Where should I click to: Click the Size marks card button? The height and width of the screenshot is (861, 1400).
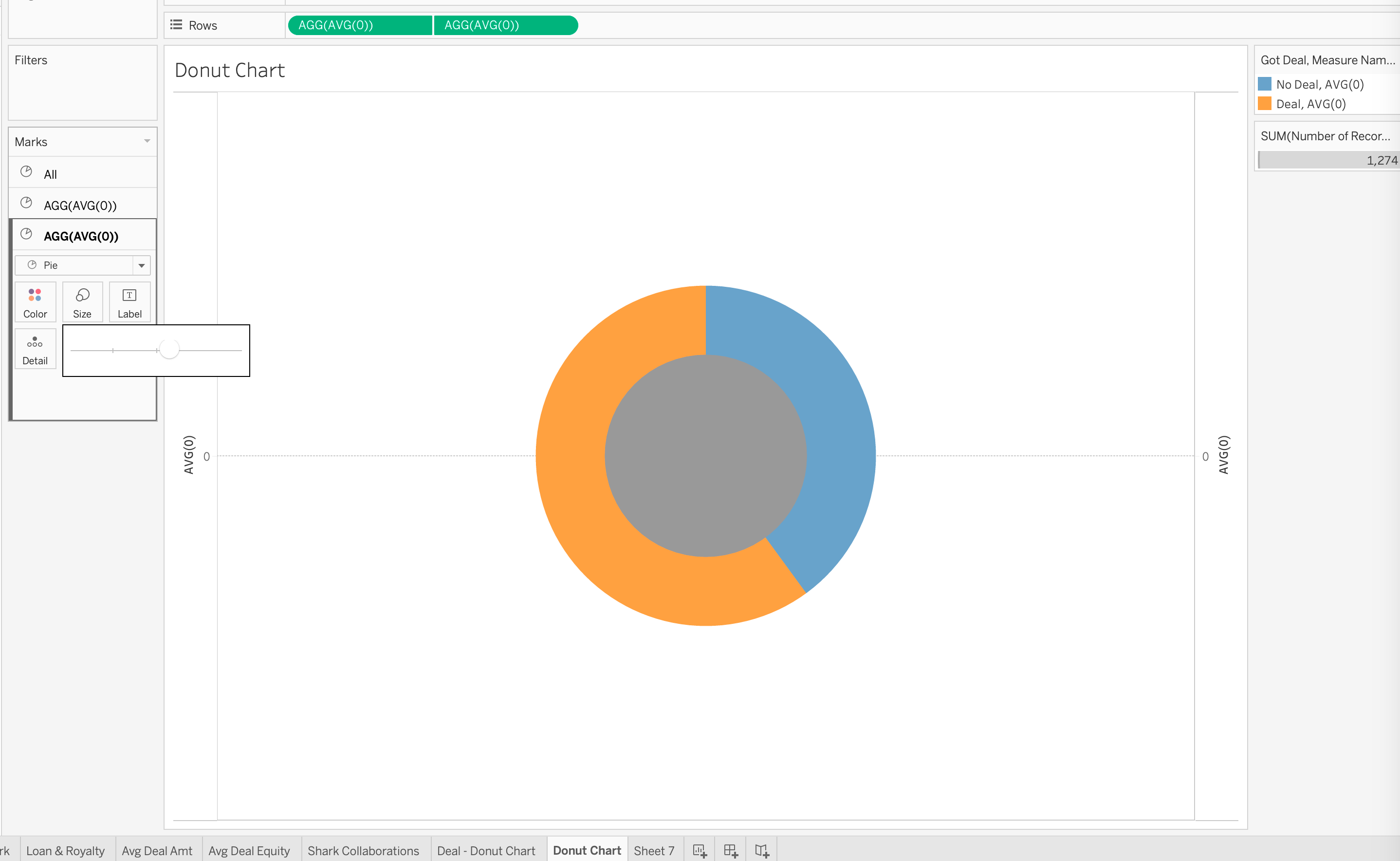[82, 302]
